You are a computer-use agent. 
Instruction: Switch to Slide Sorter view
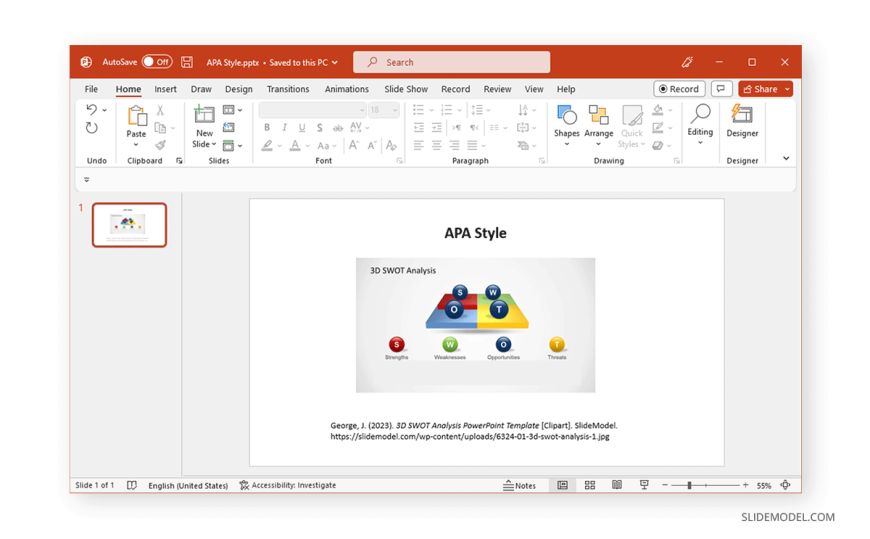point(590,485)
